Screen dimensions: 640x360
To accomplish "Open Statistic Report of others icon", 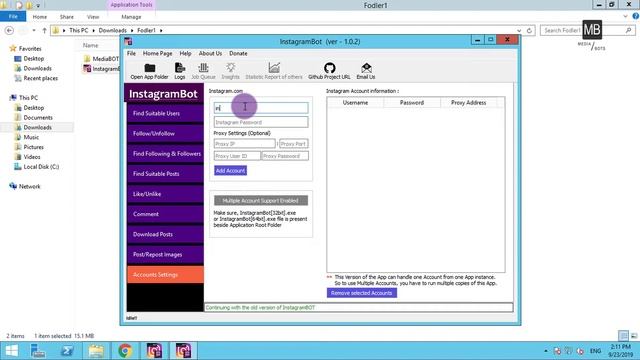I will [x=274, y=71].
